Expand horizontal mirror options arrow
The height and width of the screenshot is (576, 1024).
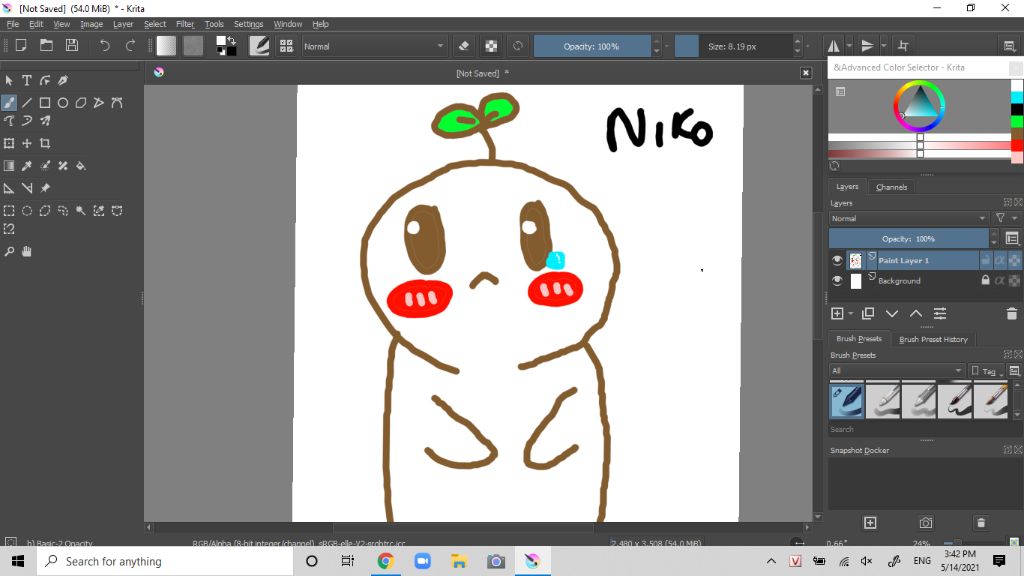pos(849,46)
